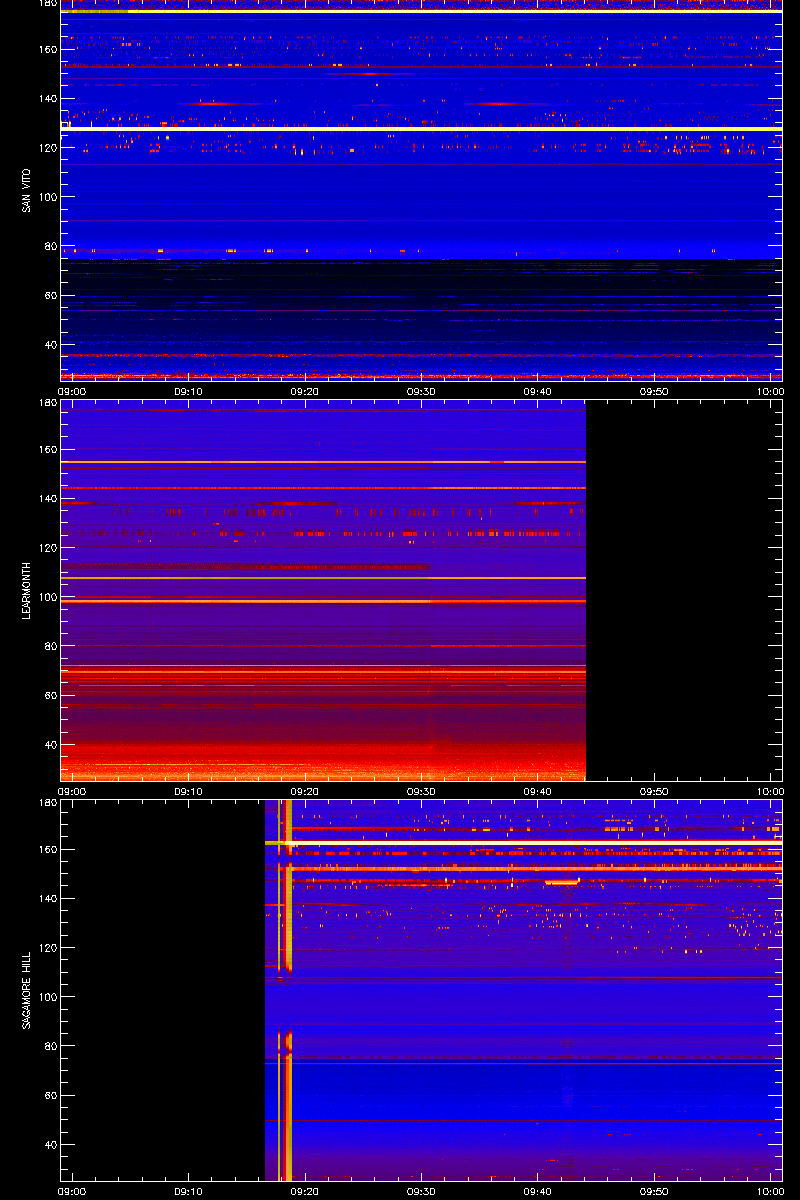The image size is (800, 1200).
Task: Select 09:50 label under San Vito panel
Action: click(654, 392)
